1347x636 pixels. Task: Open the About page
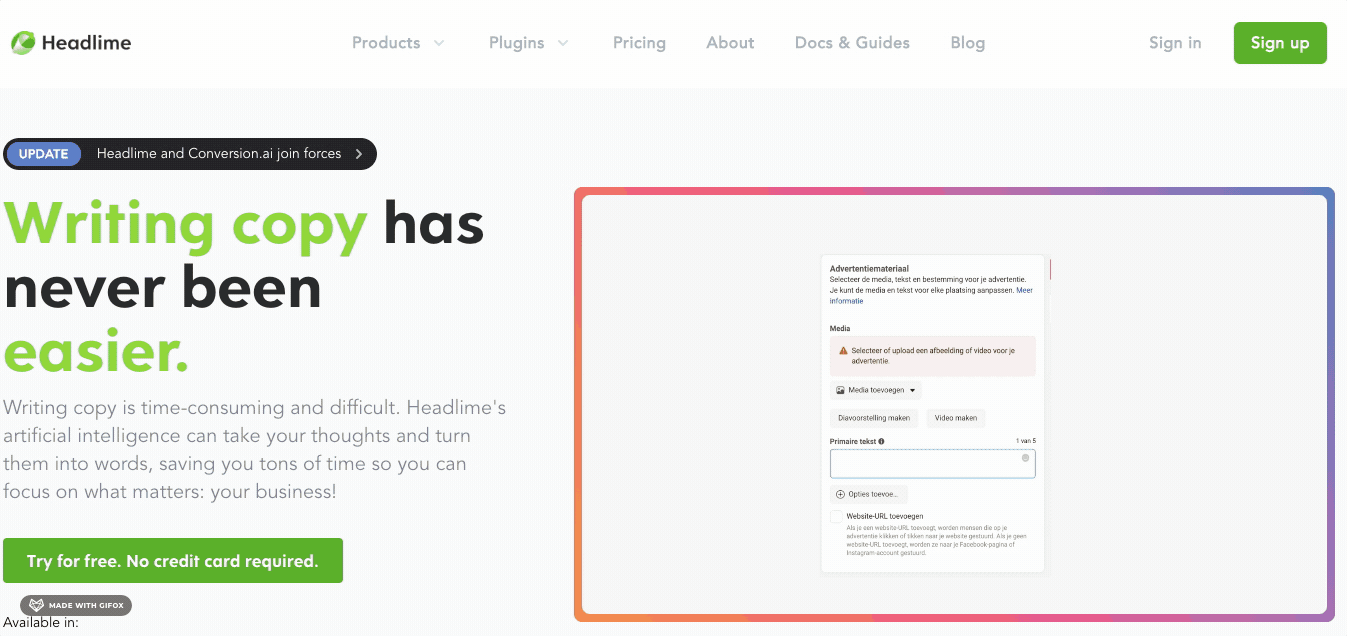[x=730, y=43]
